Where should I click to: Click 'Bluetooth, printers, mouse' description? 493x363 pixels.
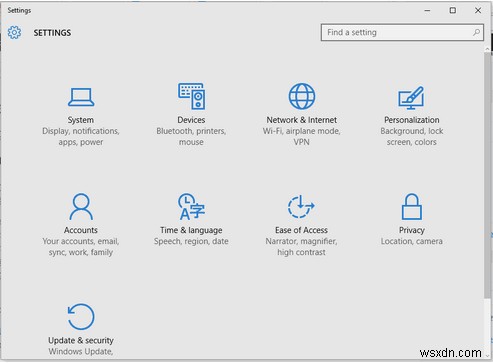(191, 137)
